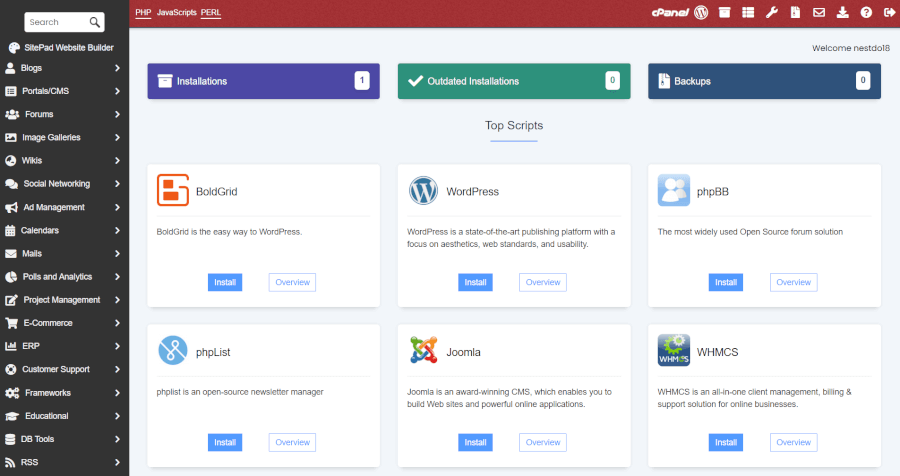
Task: Click the Blogs person icon in sidebar
Action: (x=10, y=68)
